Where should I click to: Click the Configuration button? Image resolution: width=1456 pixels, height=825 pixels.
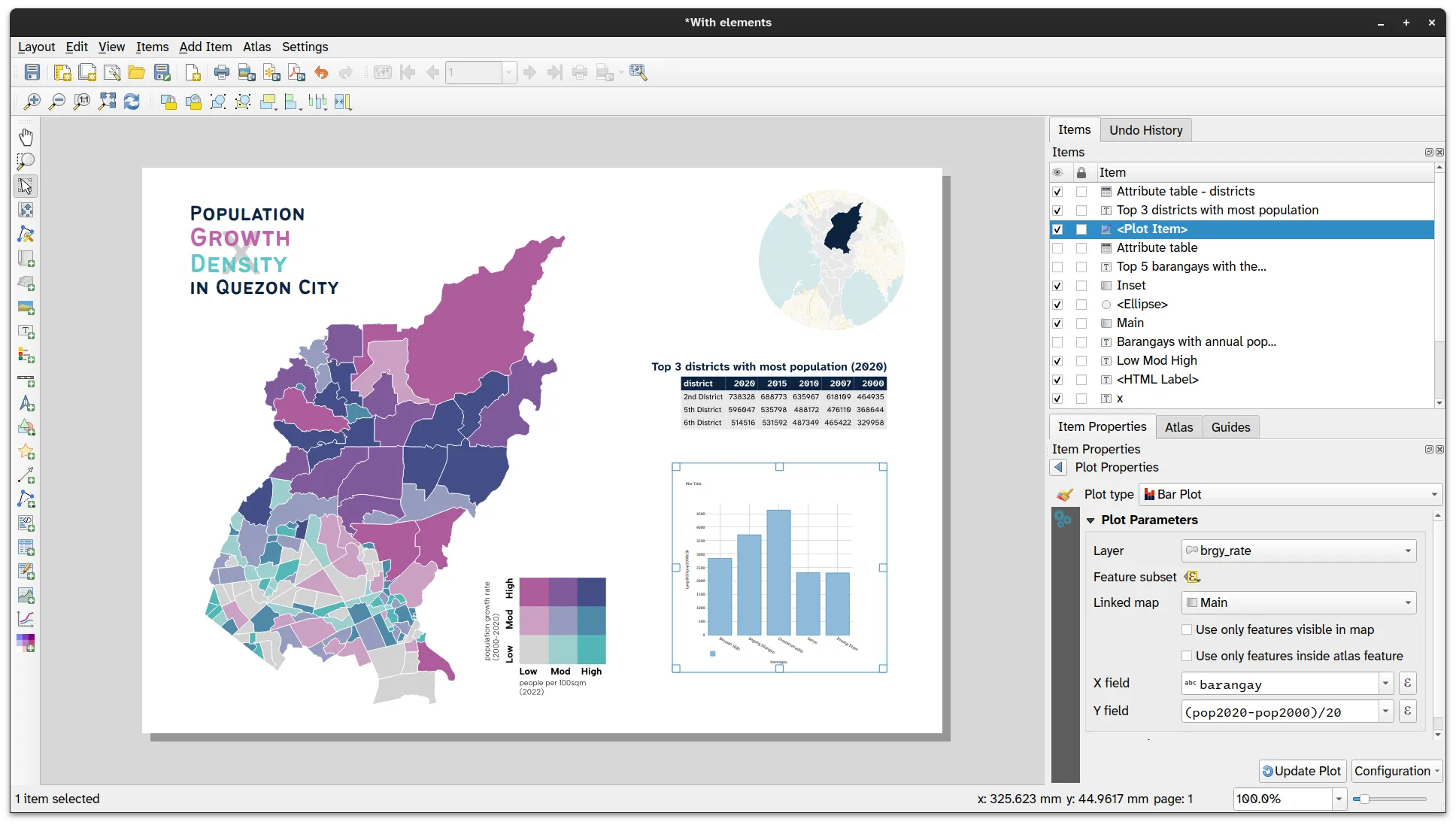1396,771
